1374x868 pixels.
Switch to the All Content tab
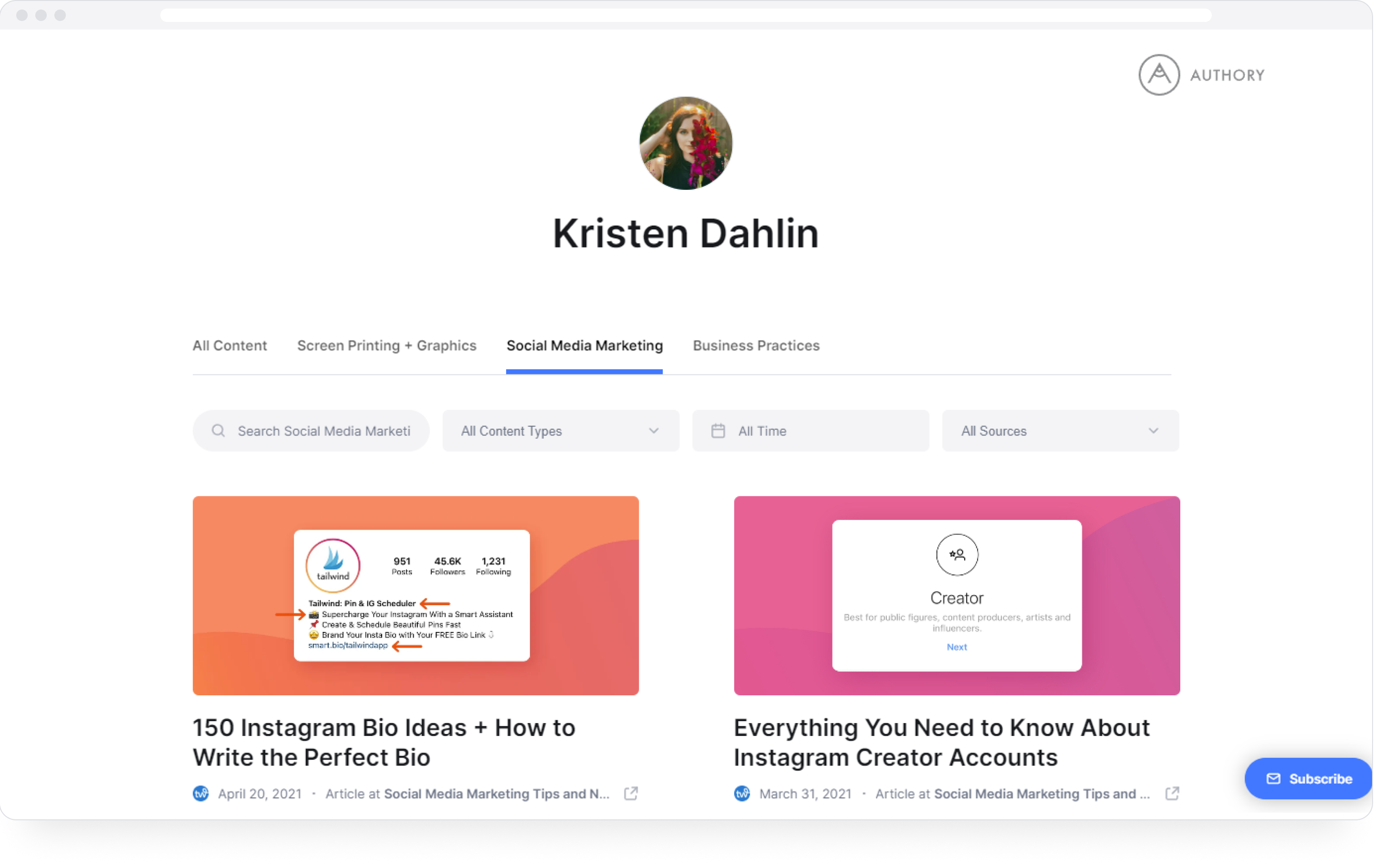[229, 346]
